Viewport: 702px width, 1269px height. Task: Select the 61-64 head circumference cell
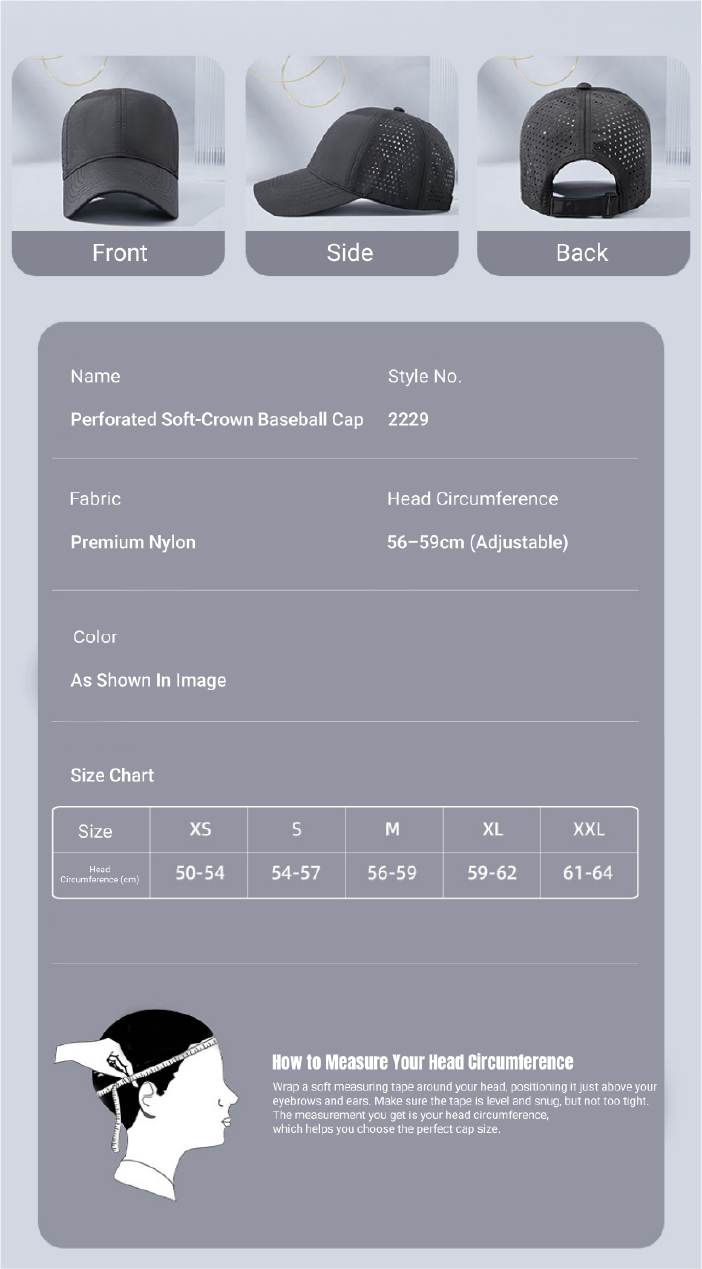point(588,873)
